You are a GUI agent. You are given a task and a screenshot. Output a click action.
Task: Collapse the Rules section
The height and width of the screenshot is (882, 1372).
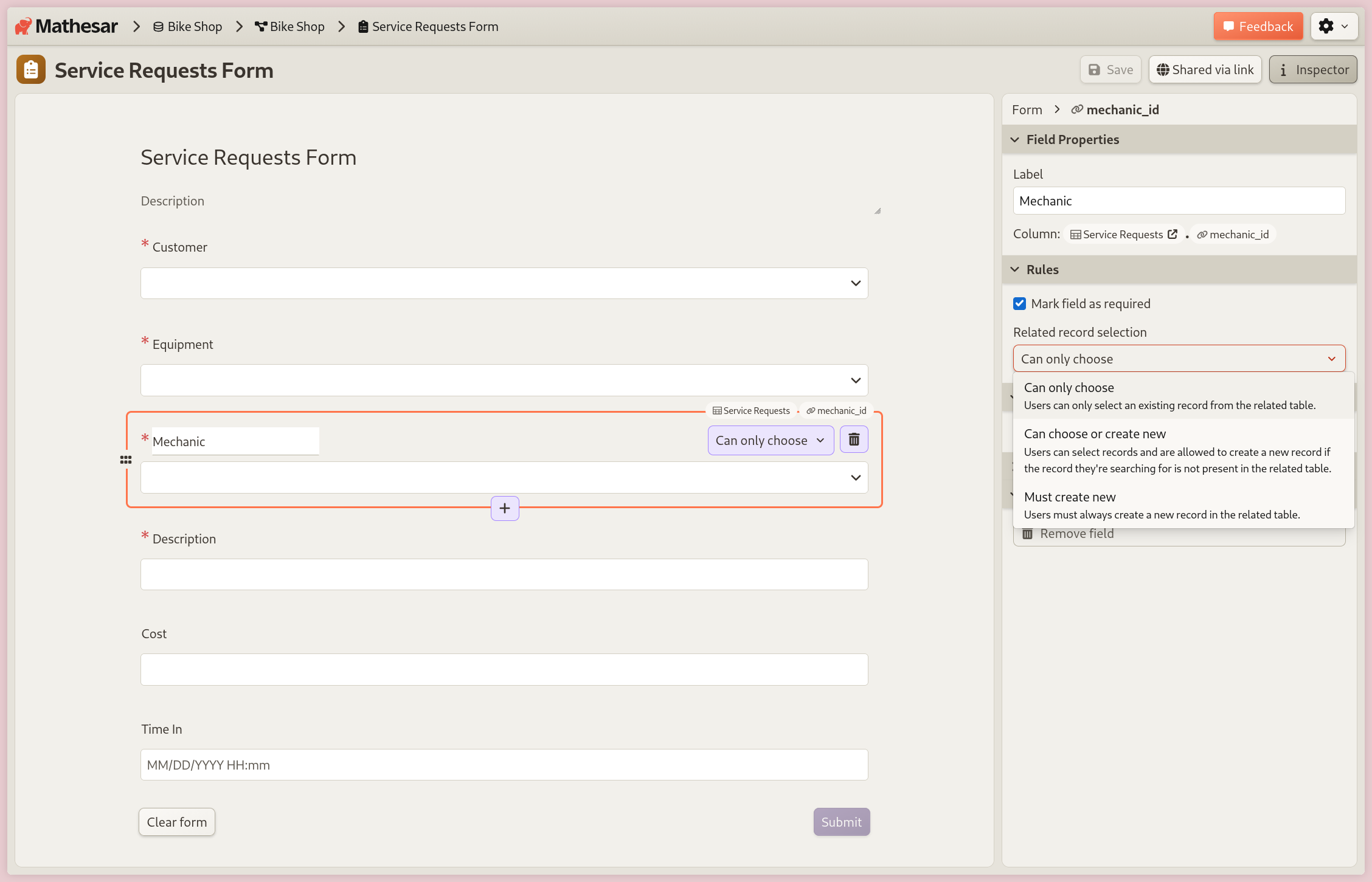(1014, 269)
